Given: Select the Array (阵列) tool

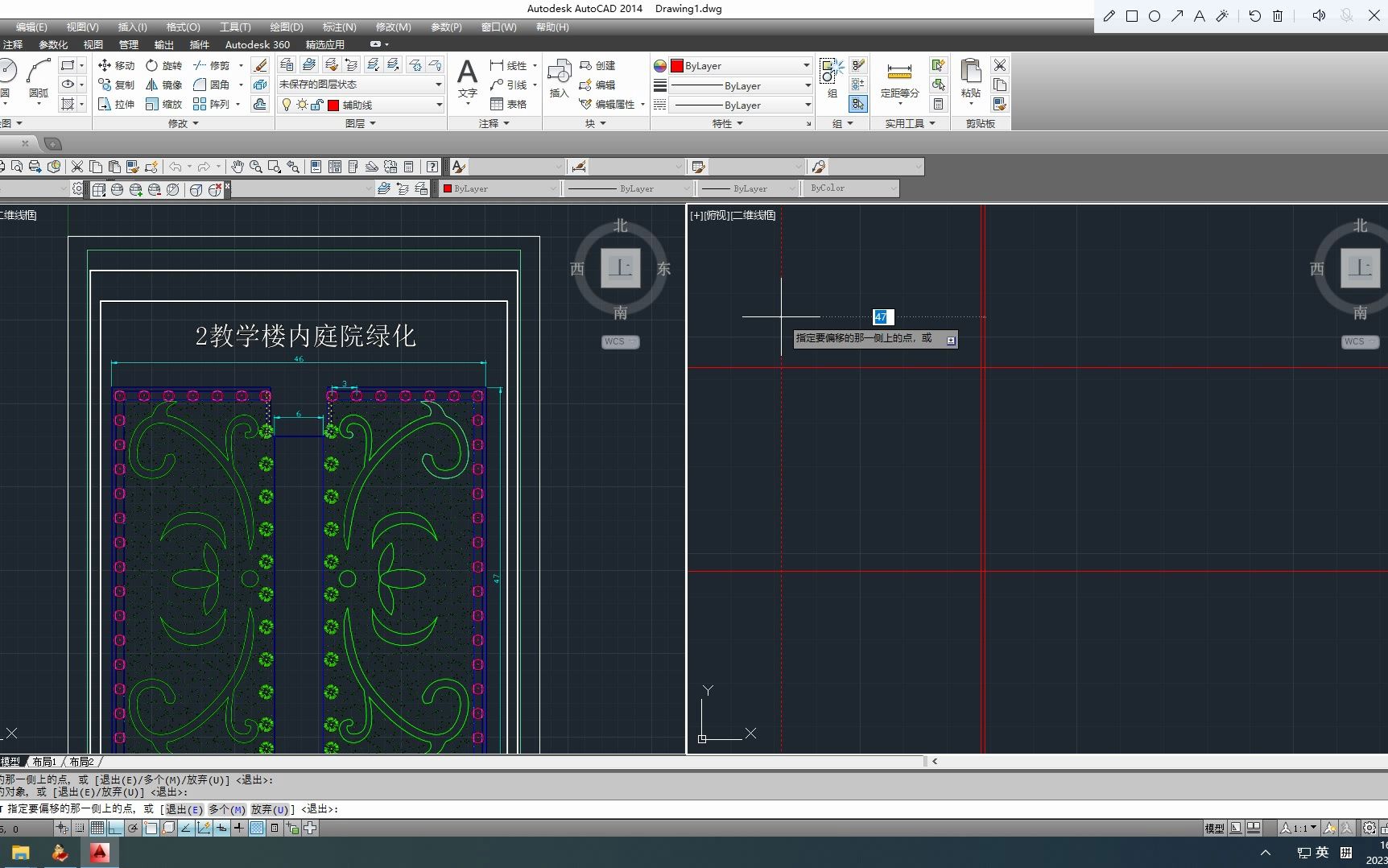Looking at the screenshot, I should tap(212, 104).
